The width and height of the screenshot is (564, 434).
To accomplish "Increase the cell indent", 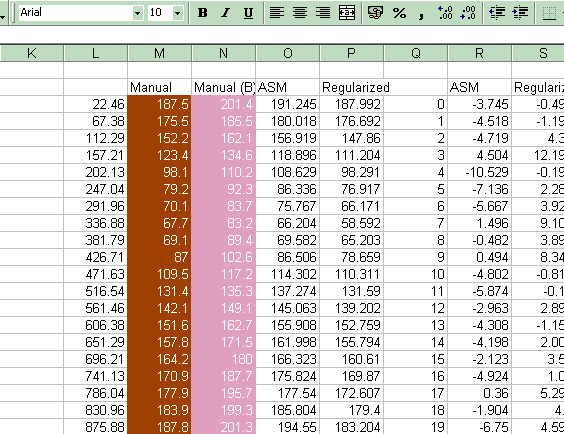I will (520, 13).
